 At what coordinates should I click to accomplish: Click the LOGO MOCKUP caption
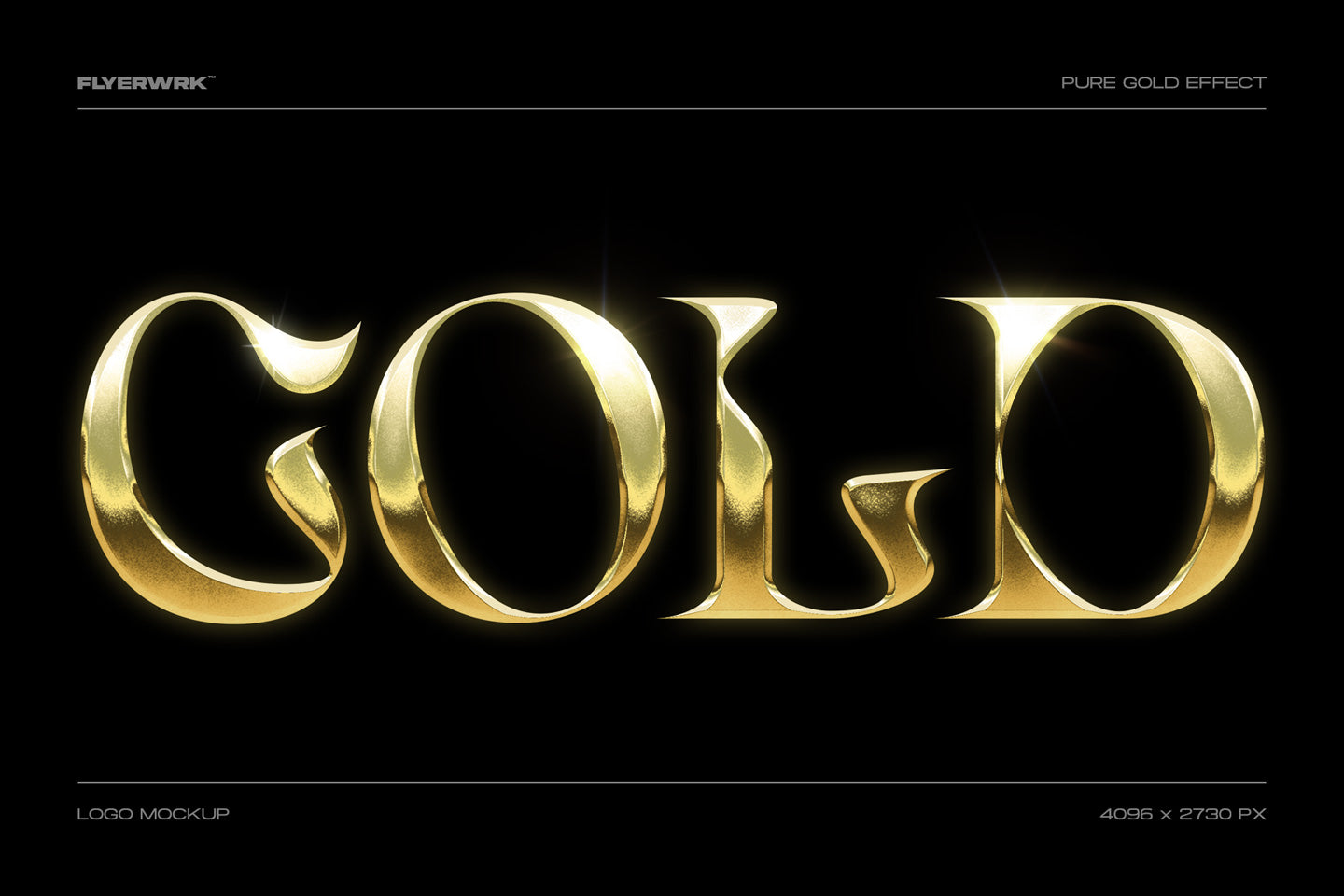[x=153, y=814]
